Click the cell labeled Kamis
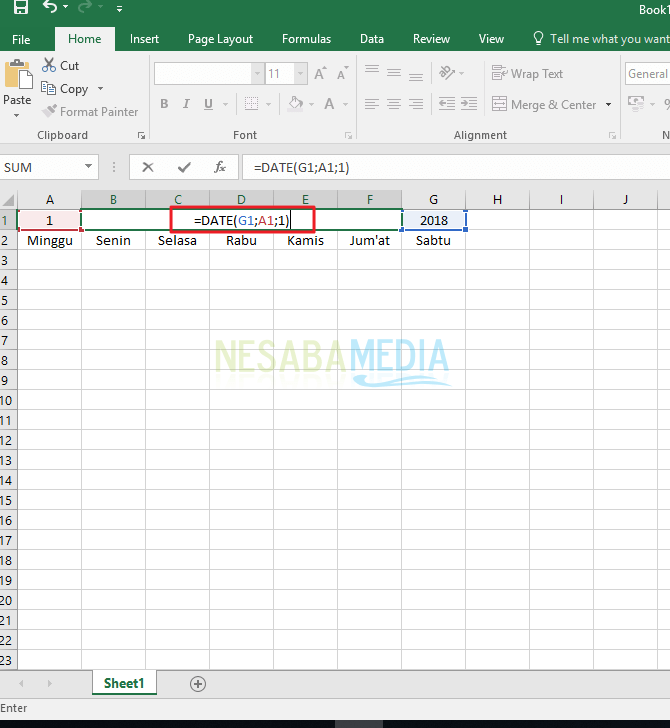 [306, 240]
